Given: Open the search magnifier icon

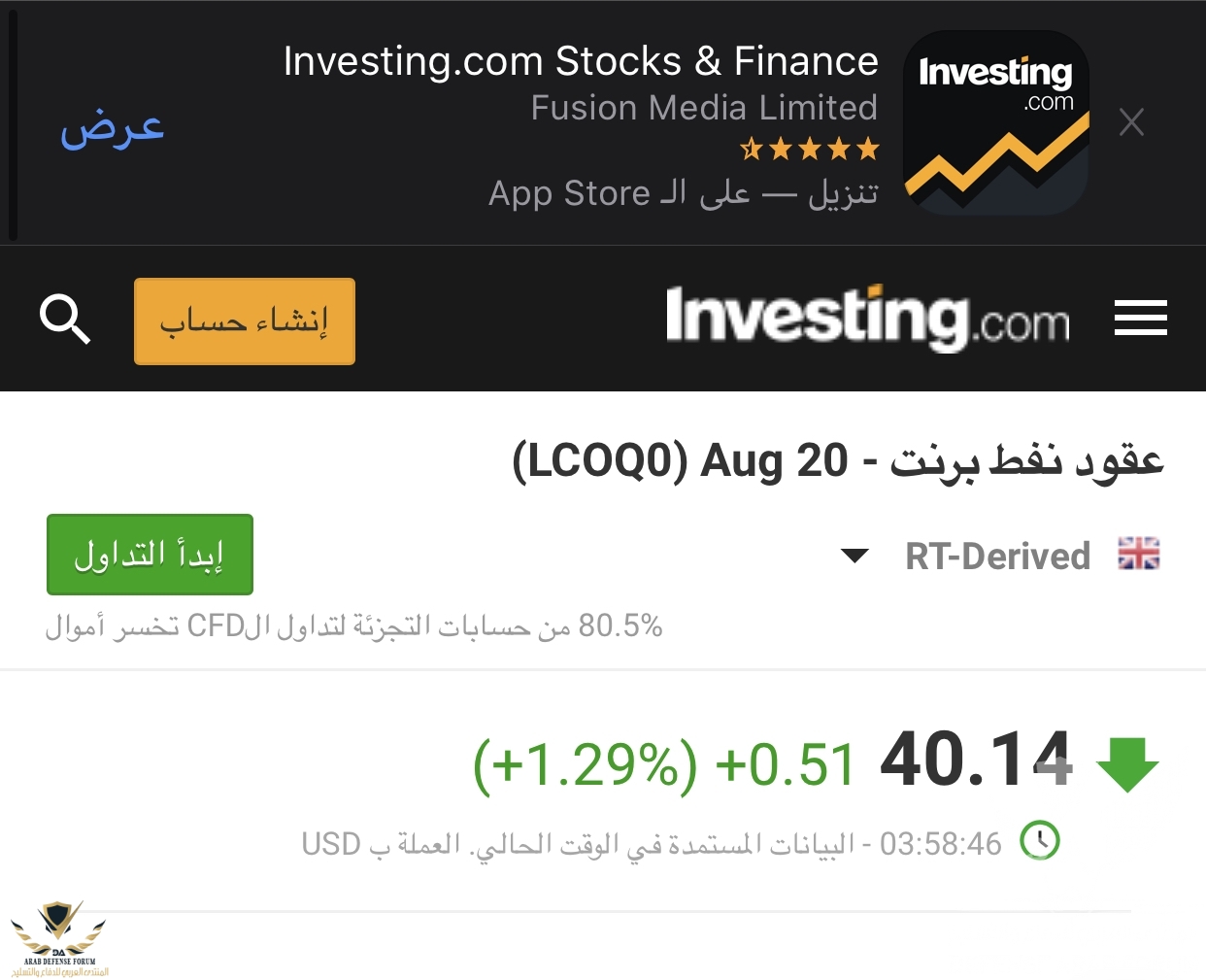Looking at the screenshot, I should tap(65, 320).
